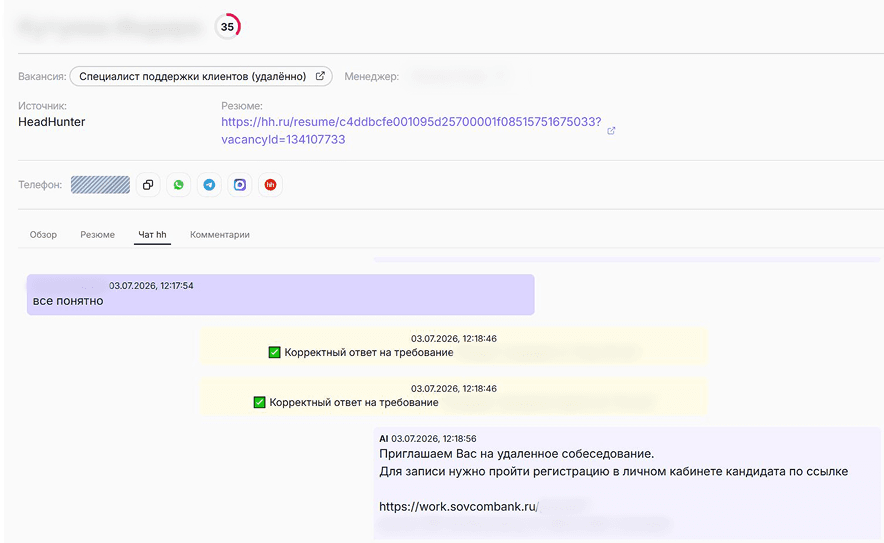Image resolution: width=884 pixels, height=543 pixels.
Task: Click the purple messenger icon next to Telegram
Action: click(240, 185)
